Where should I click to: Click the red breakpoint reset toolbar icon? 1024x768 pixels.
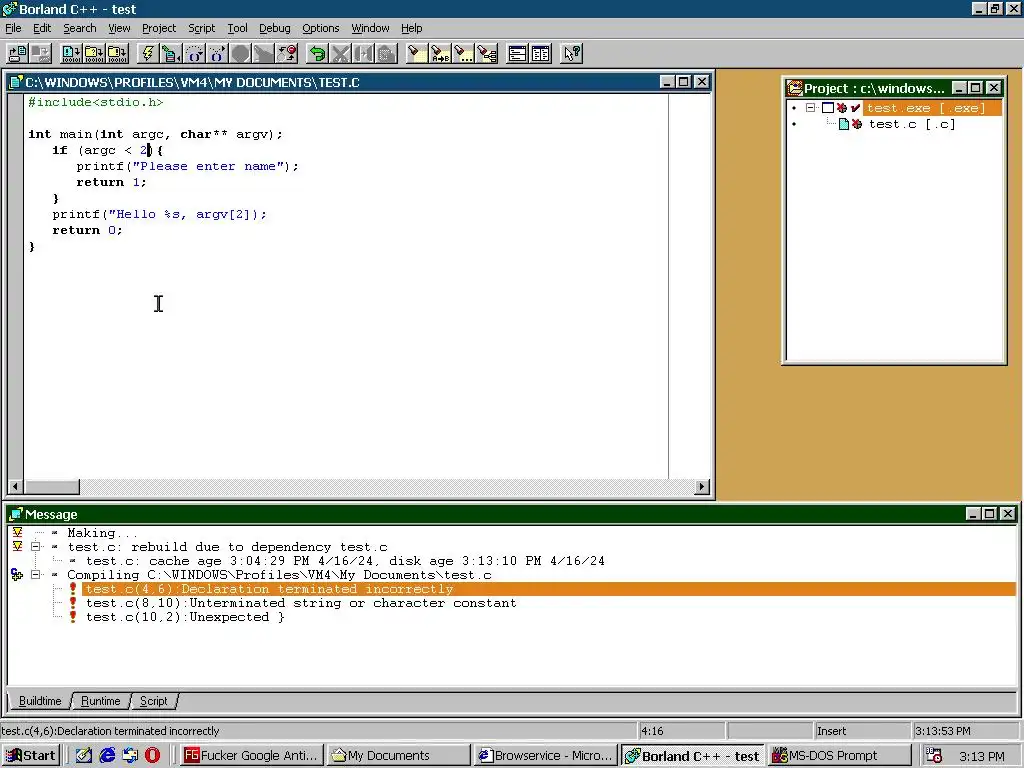point(287,54)
